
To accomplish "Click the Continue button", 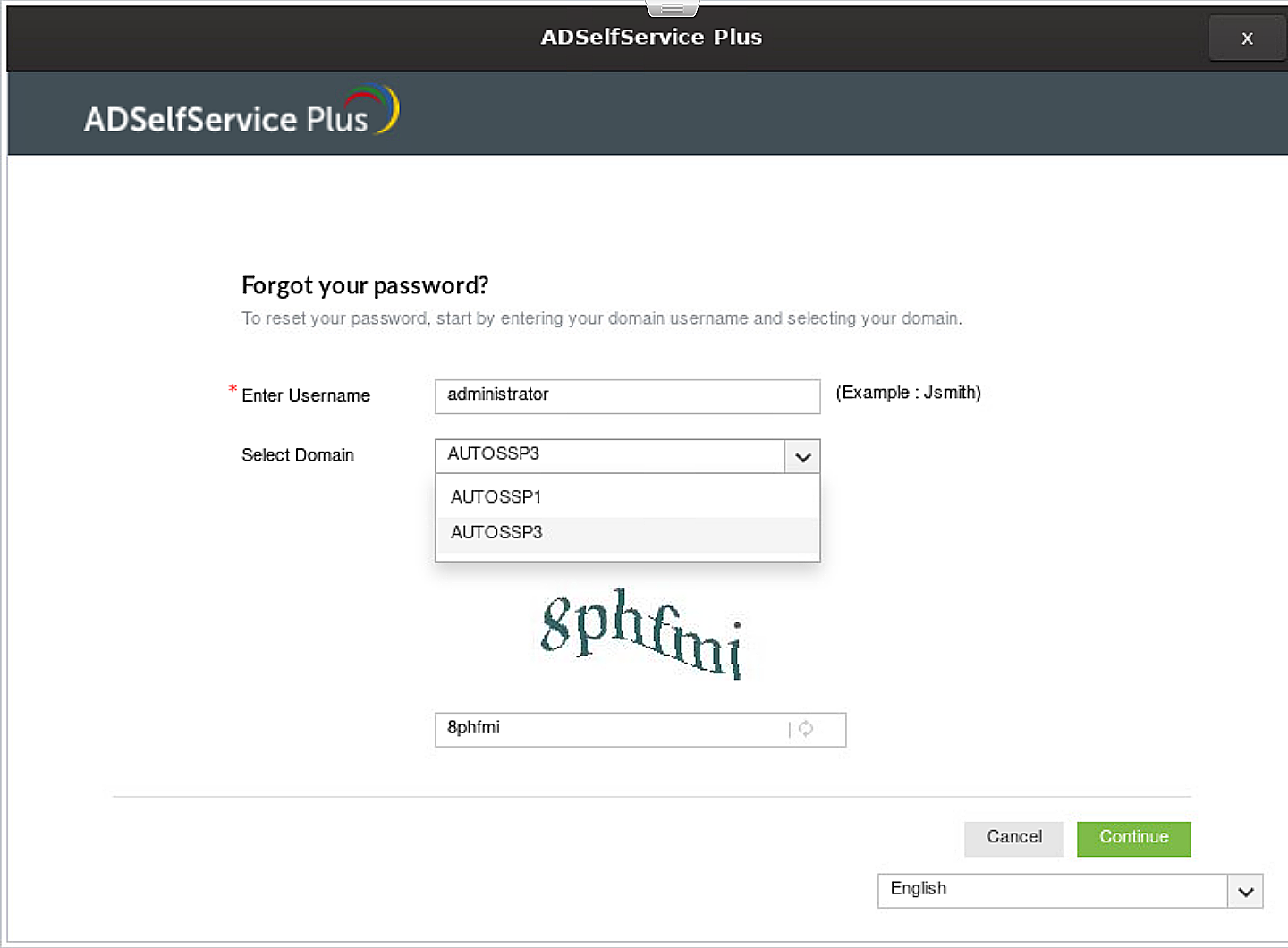I will 1133,838.
